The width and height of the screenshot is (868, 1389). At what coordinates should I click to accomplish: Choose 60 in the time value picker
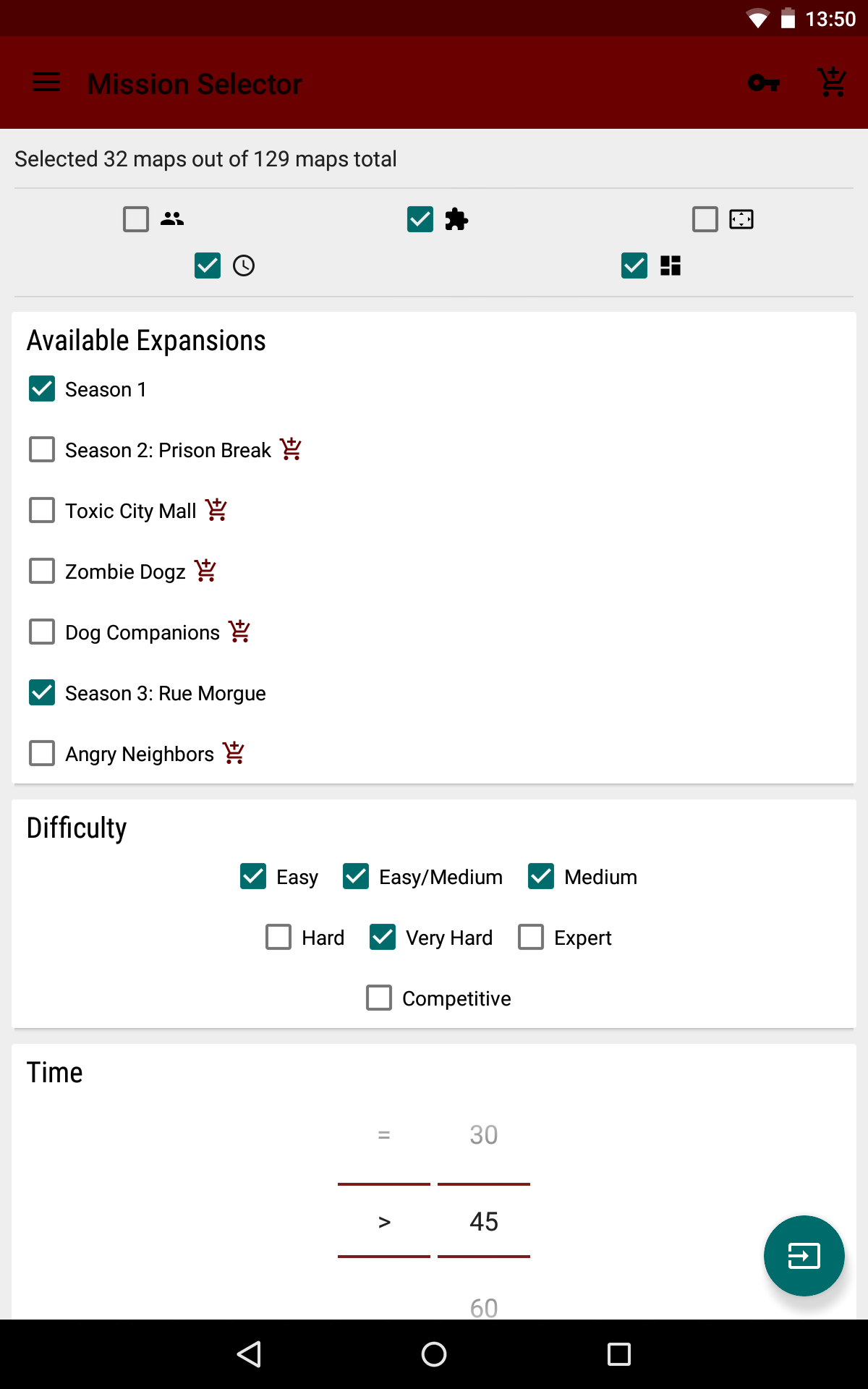[x=483, y=1307]
